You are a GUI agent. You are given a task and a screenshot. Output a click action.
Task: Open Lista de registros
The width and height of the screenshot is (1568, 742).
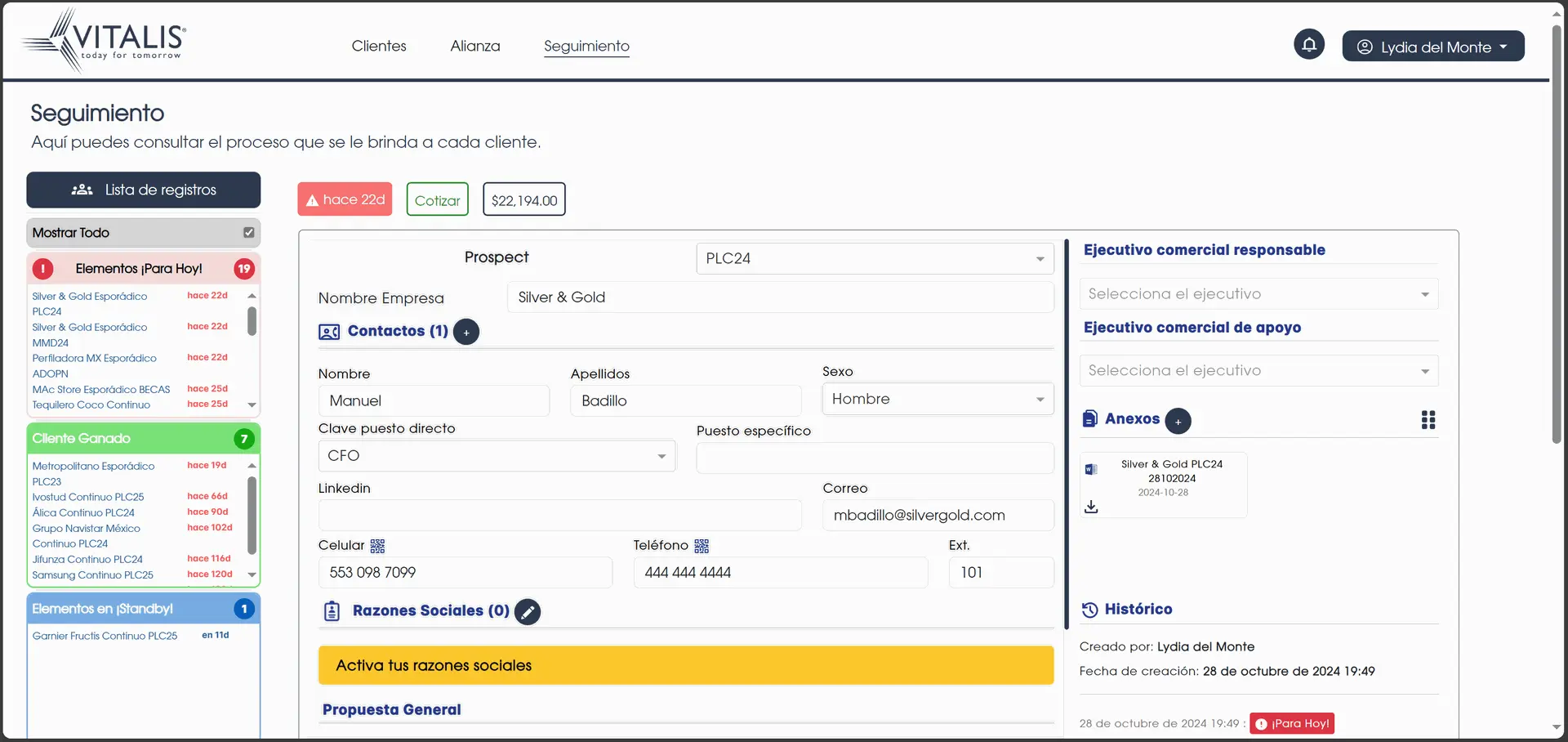[x=144, y=190]
